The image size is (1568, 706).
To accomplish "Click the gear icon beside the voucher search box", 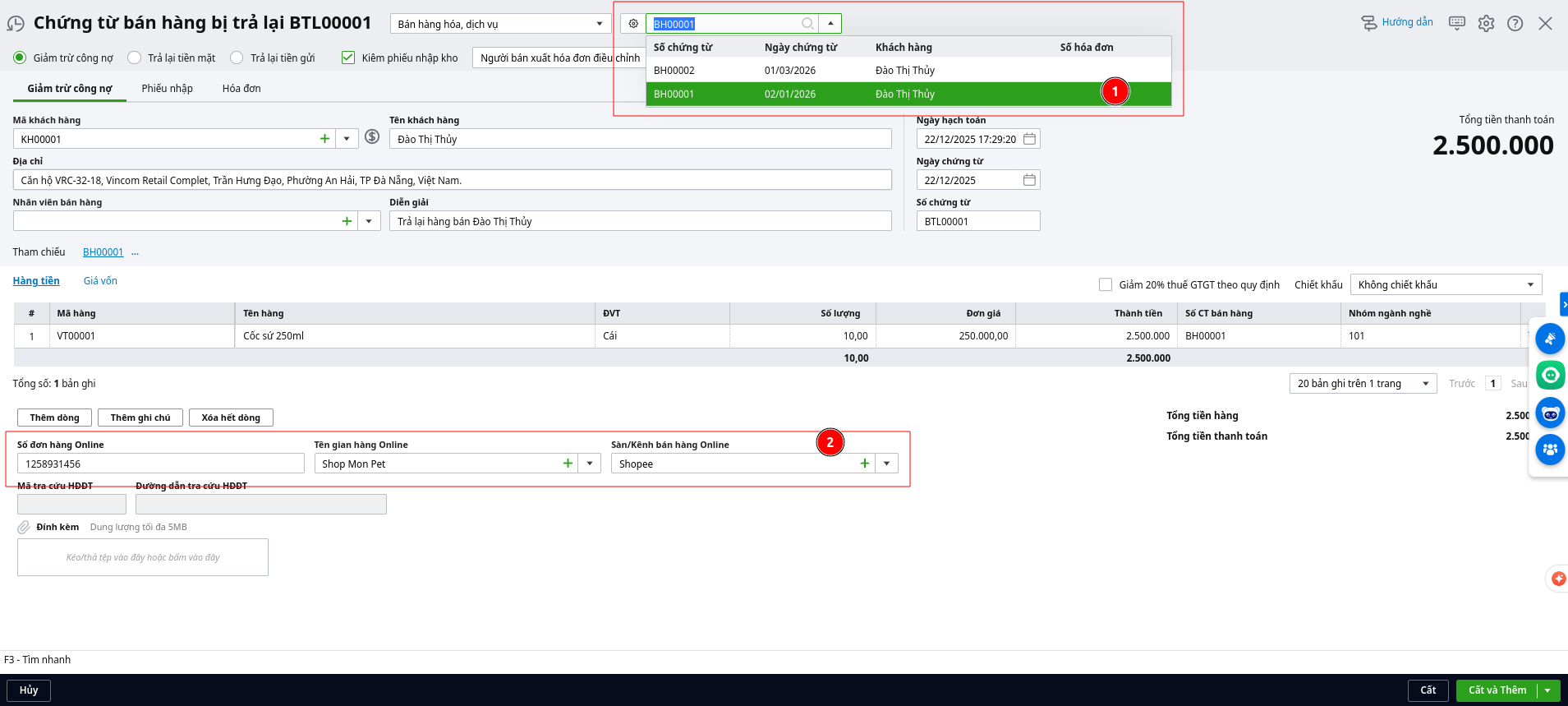I will pyautogui.click(x=633, y=24).
